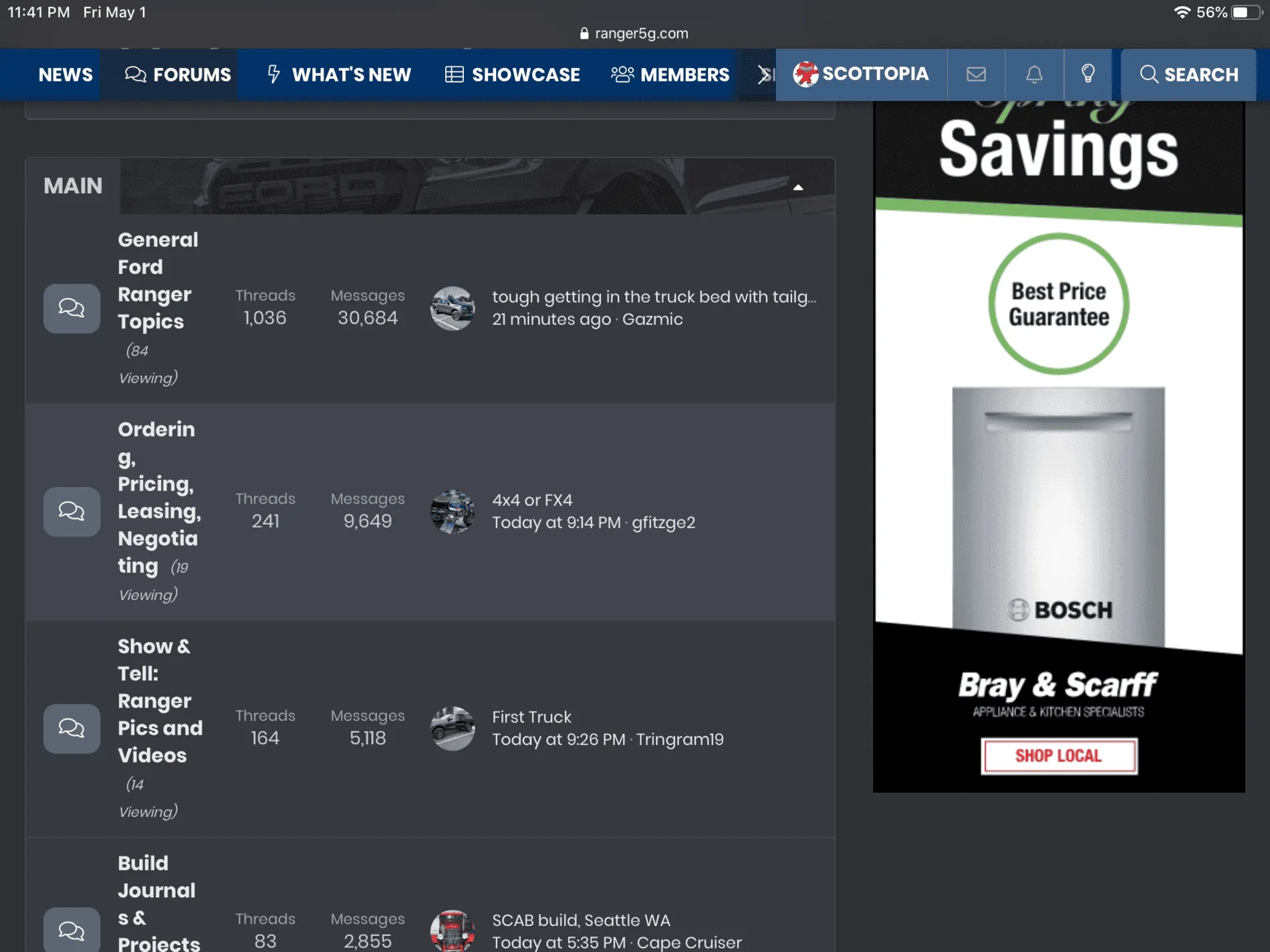Open the alerts bell icon
Screen dimensions: 1270x952
coord(1034,74)
